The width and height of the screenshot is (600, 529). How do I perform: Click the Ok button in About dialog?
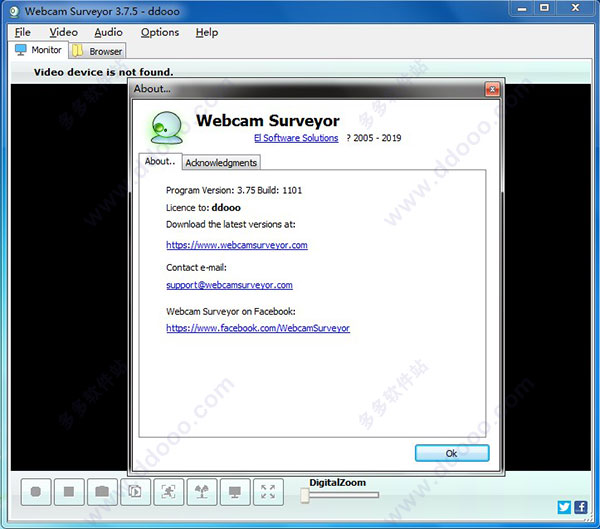click(452, 453)
